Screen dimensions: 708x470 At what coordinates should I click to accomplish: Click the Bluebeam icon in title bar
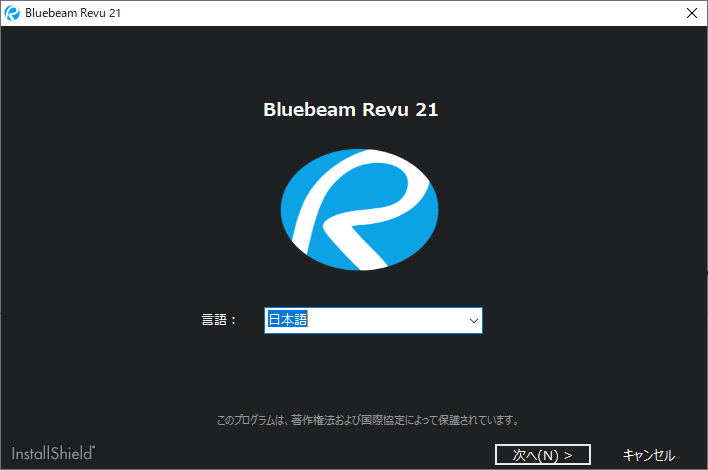pos(12,13)
